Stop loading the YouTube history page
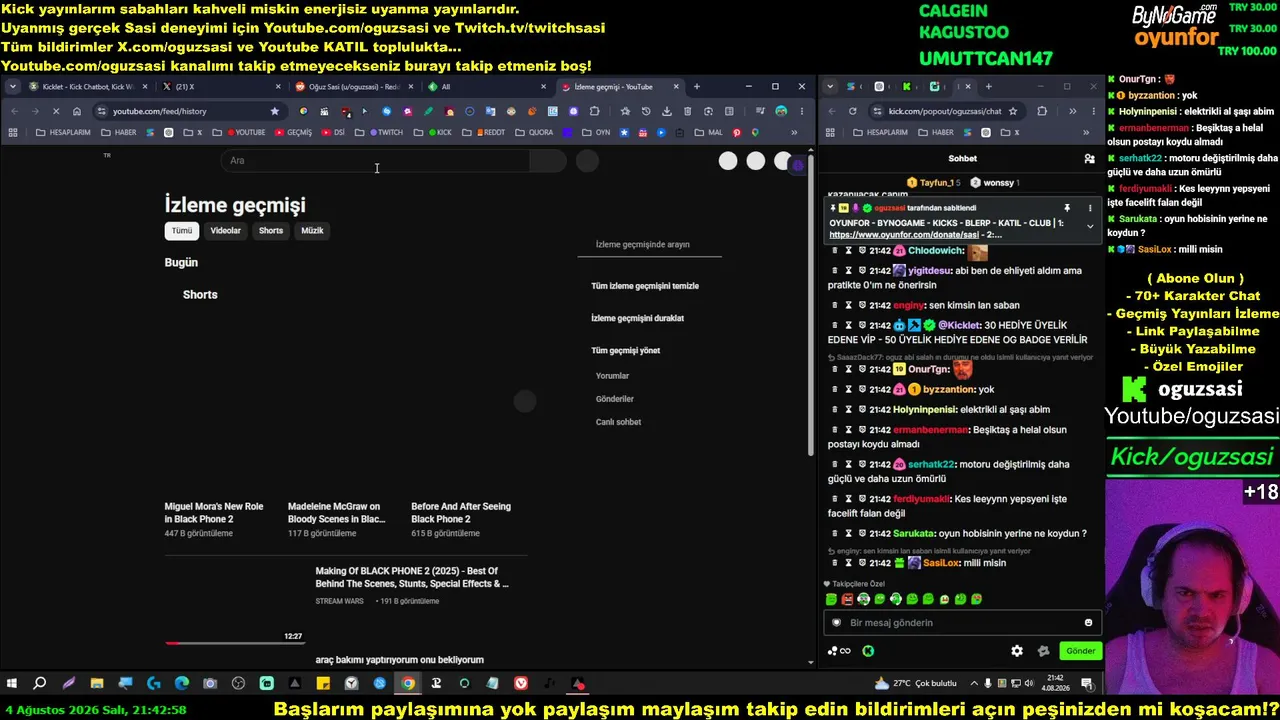 pyautogui.click(x=54, y=111)
